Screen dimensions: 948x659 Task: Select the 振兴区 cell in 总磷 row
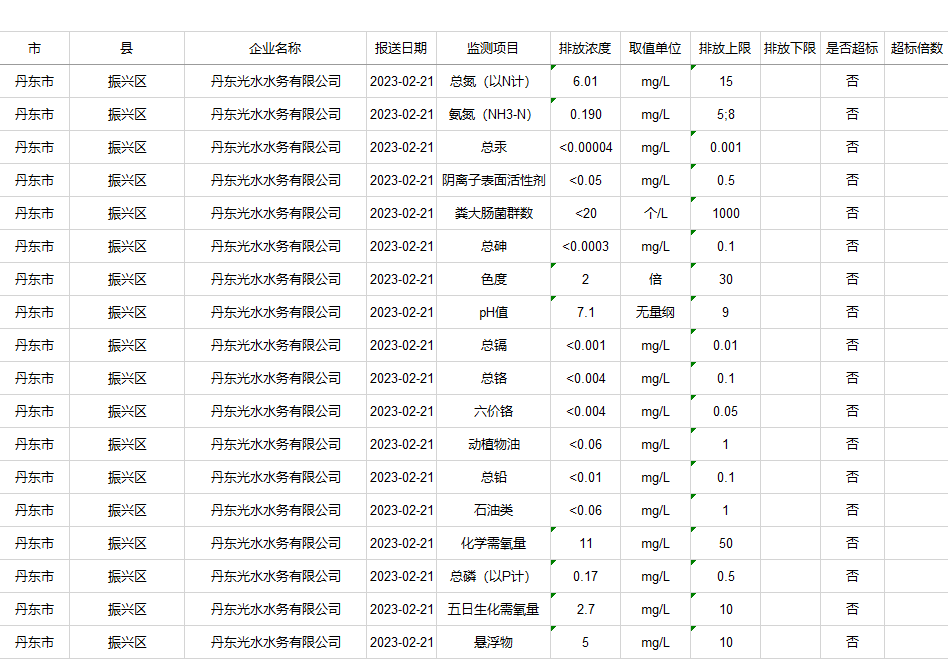(127, 577)
